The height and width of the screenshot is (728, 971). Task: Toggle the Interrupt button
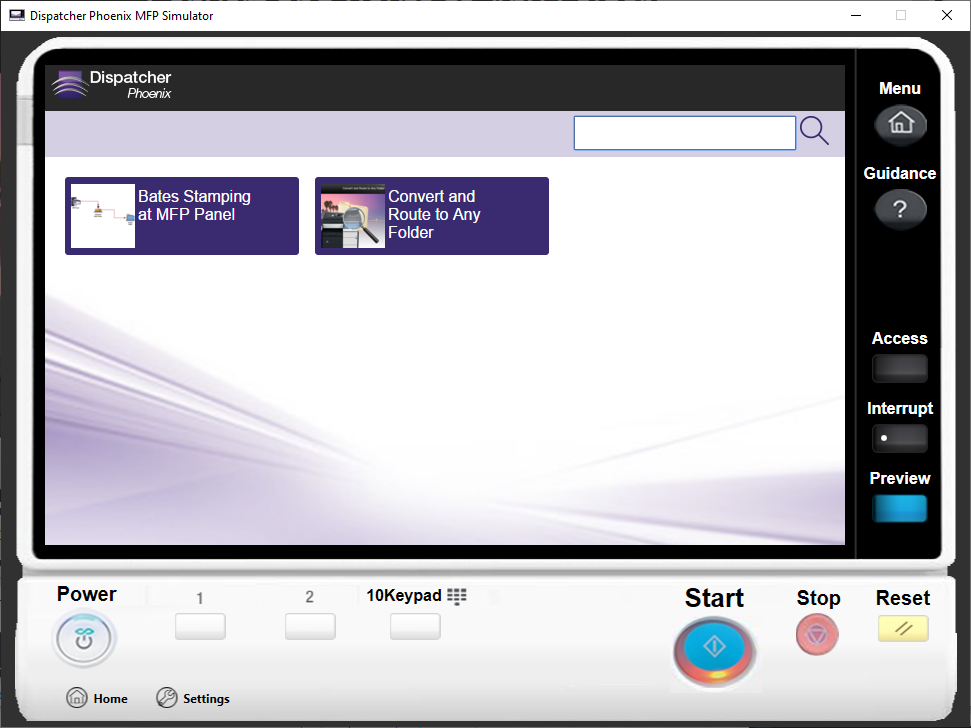click(900, 438)
